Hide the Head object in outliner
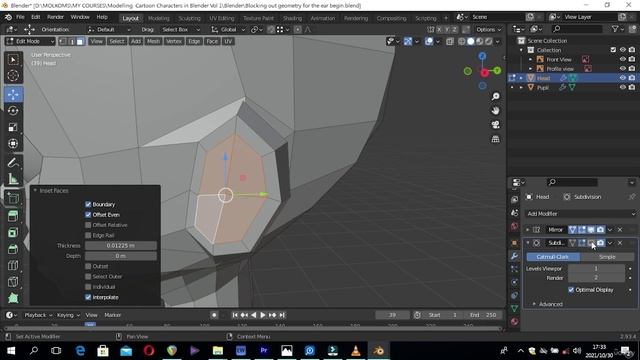This screenshot has height=360, width=640. click(622, 78)
